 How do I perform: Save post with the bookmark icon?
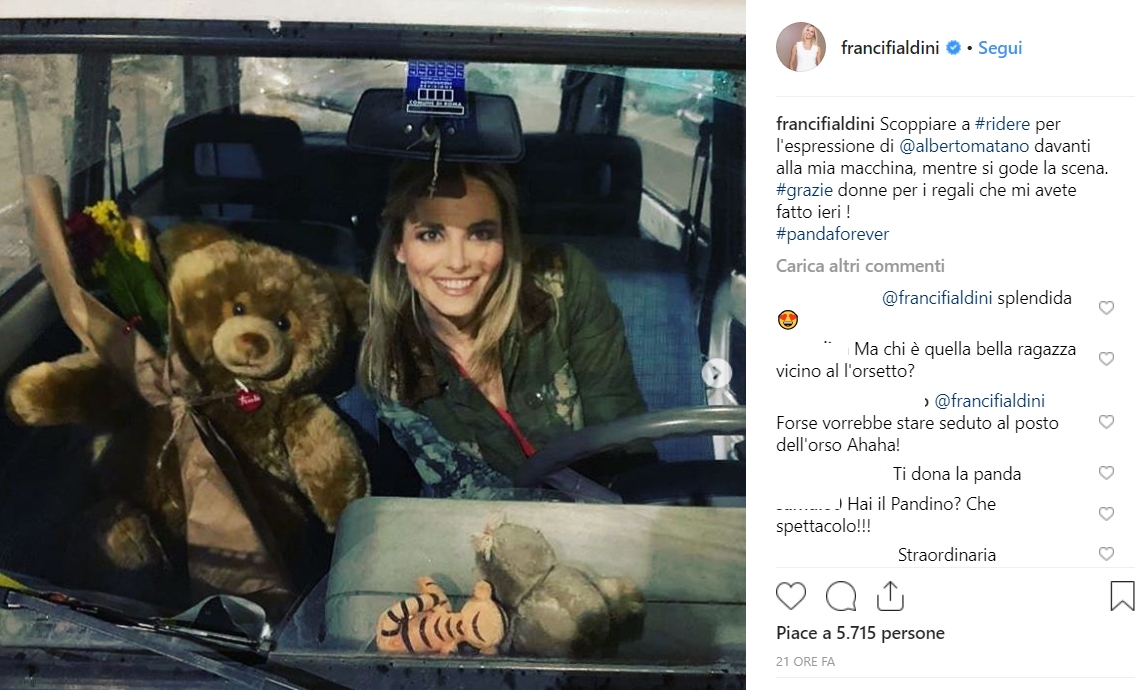click(1122, 596)
